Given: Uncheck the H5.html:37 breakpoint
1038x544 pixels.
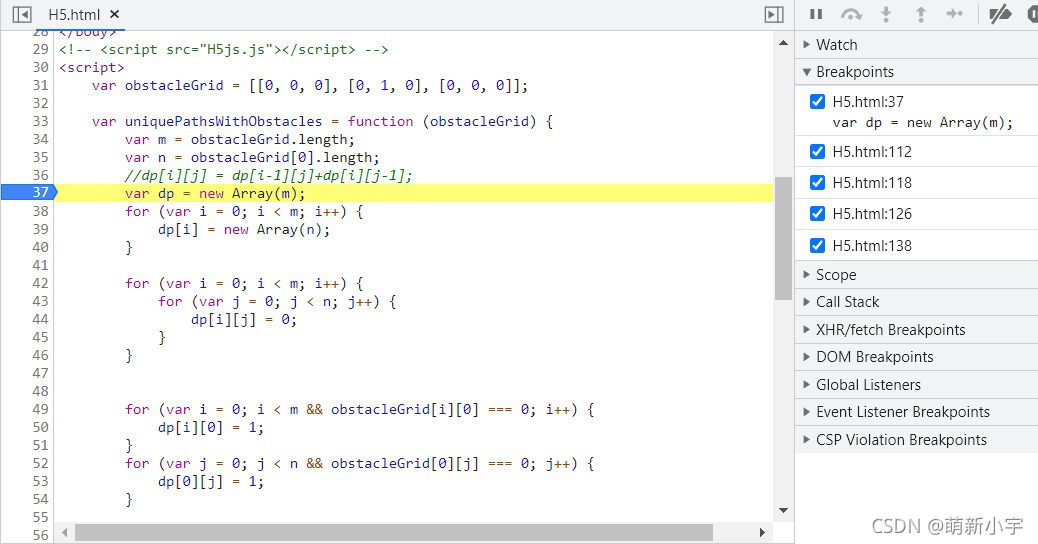Looking at the screenshot, I should [x=818, y=101].
